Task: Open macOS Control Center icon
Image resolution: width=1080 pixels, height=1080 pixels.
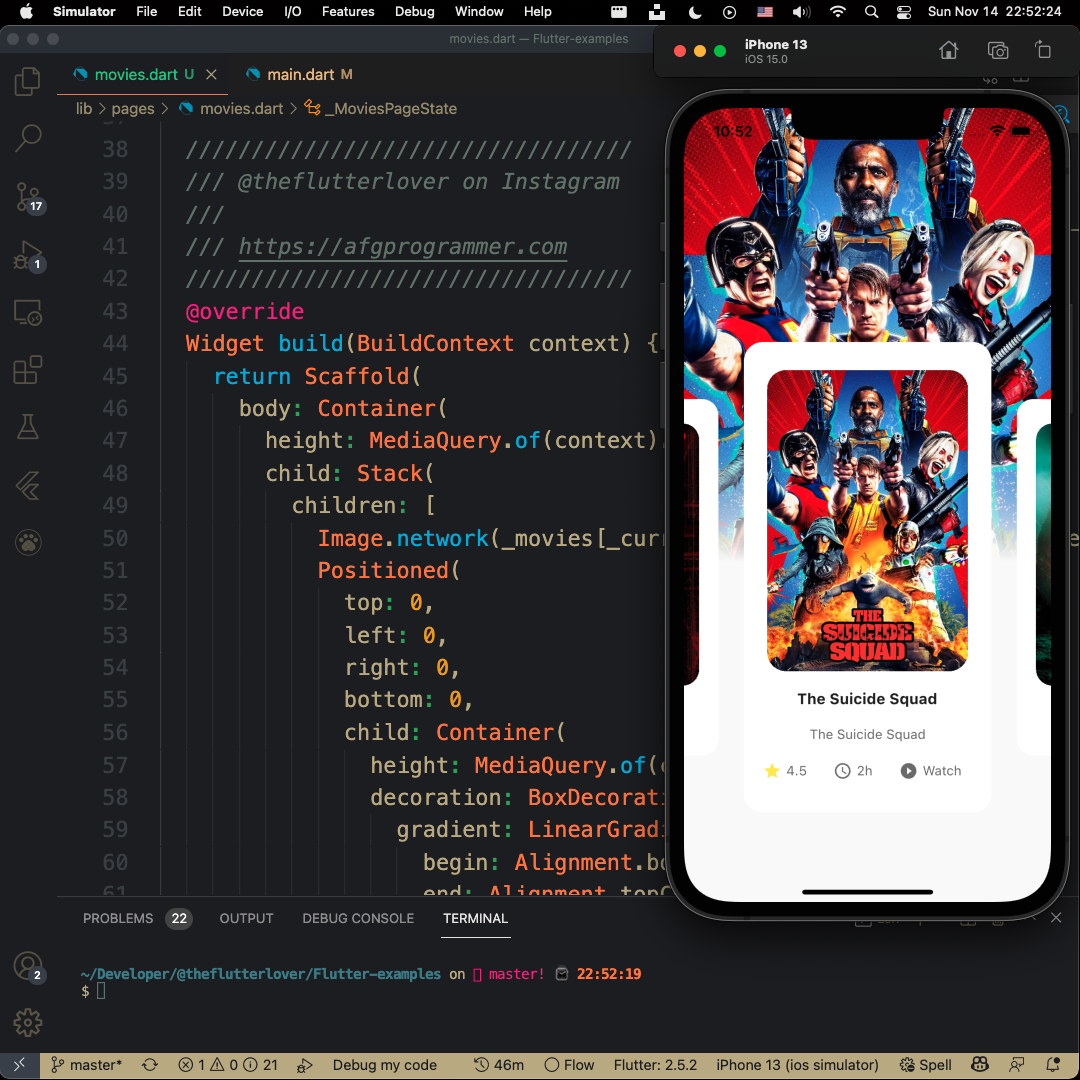Action: 904,12
